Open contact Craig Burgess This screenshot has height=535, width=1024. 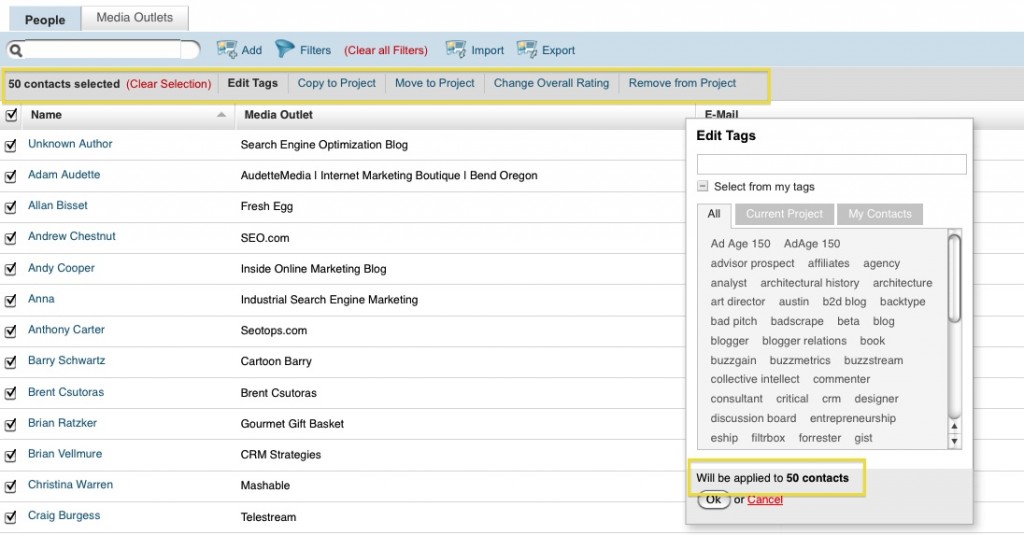(64, 515)
